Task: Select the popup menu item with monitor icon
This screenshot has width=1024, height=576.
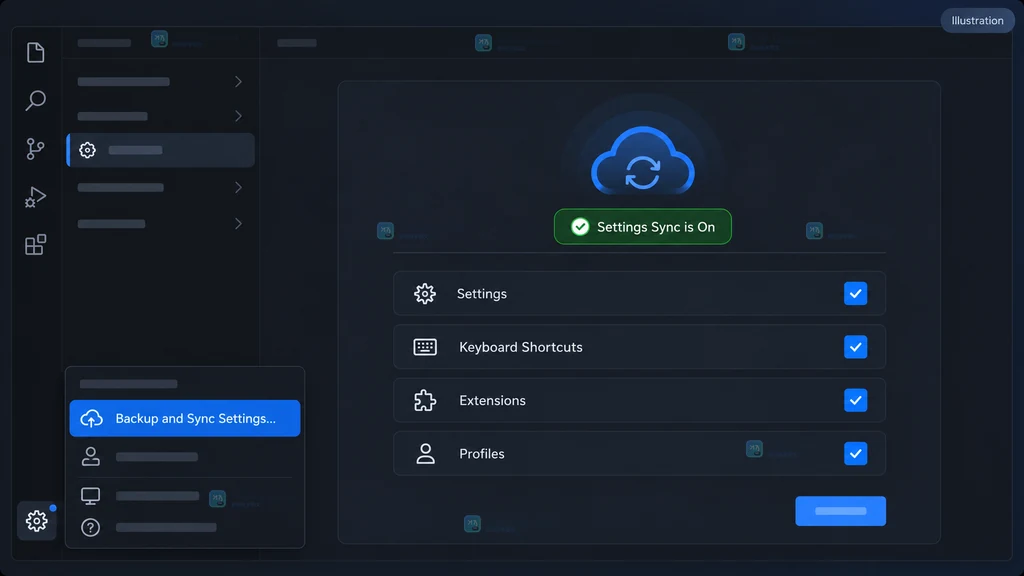Action: pyautogui.click(x=185, y=496)
